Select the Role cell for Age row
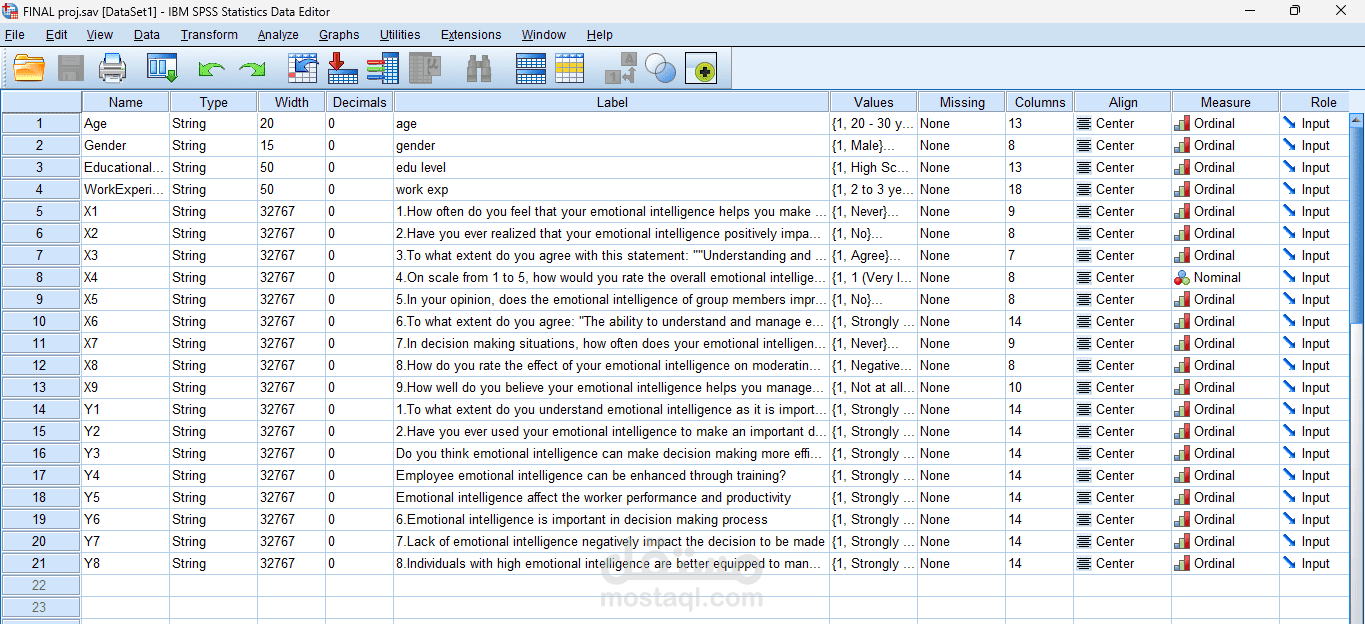1365x624 pixels. (1314, 123)
